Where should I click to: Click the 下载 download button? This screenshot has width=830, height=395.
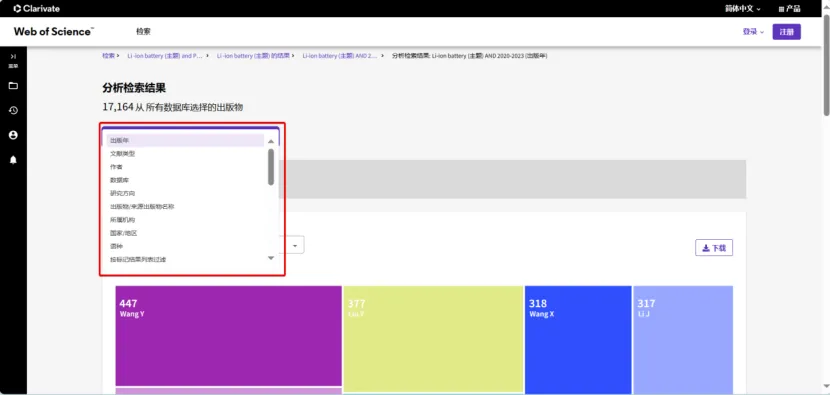click(x=714, y=248)
